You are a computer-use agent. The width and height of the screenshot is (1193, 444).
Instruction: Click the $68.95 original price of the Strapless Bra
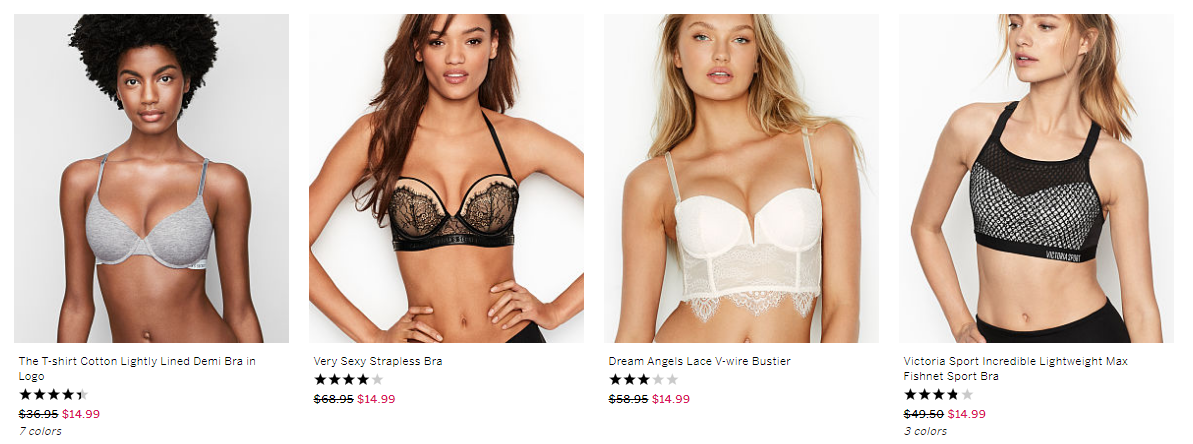point(333,399)
